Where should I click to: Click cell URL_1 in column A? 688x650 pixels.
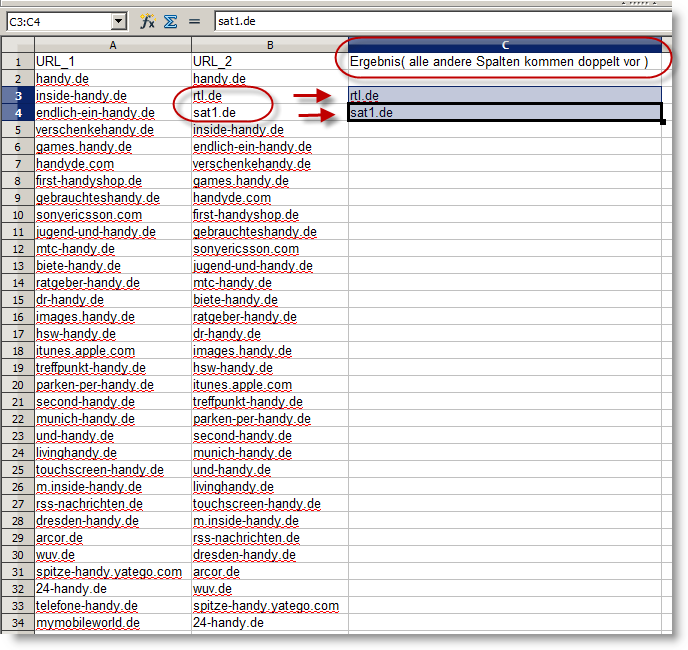pyautogui.click(x=113, y=61)
